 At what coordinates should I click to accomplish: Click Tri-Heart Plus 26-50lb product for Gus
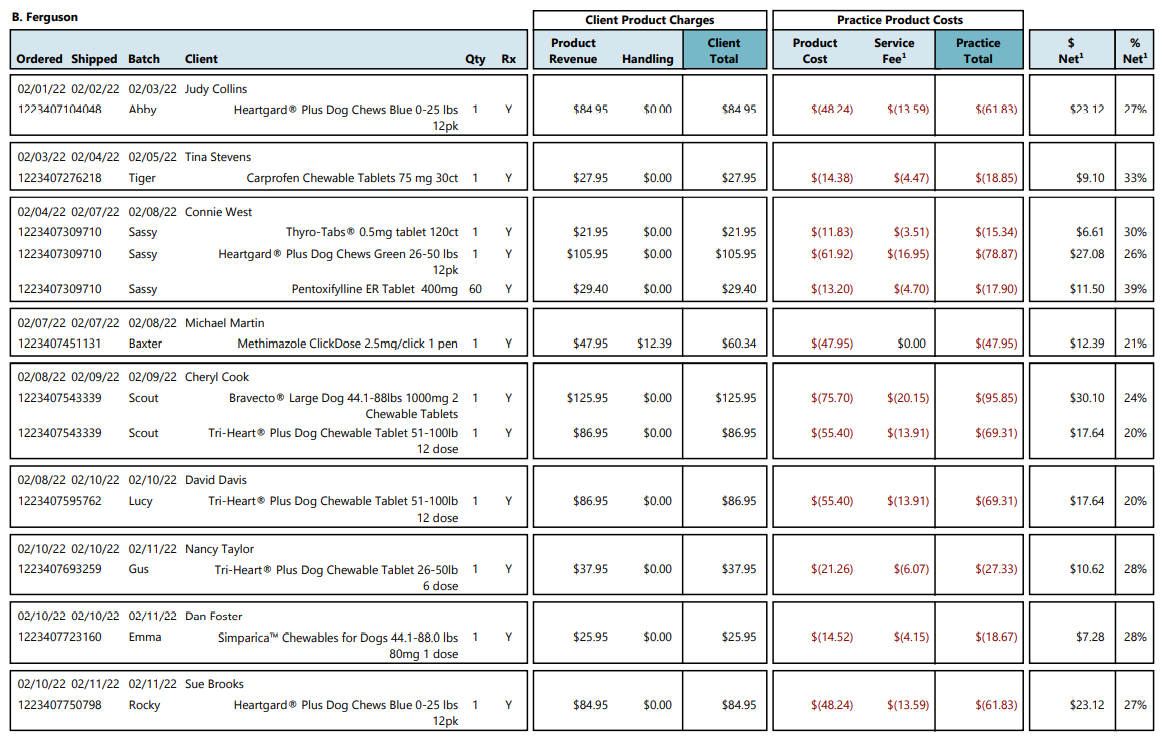pyautogui.click(x=336, y=577)
